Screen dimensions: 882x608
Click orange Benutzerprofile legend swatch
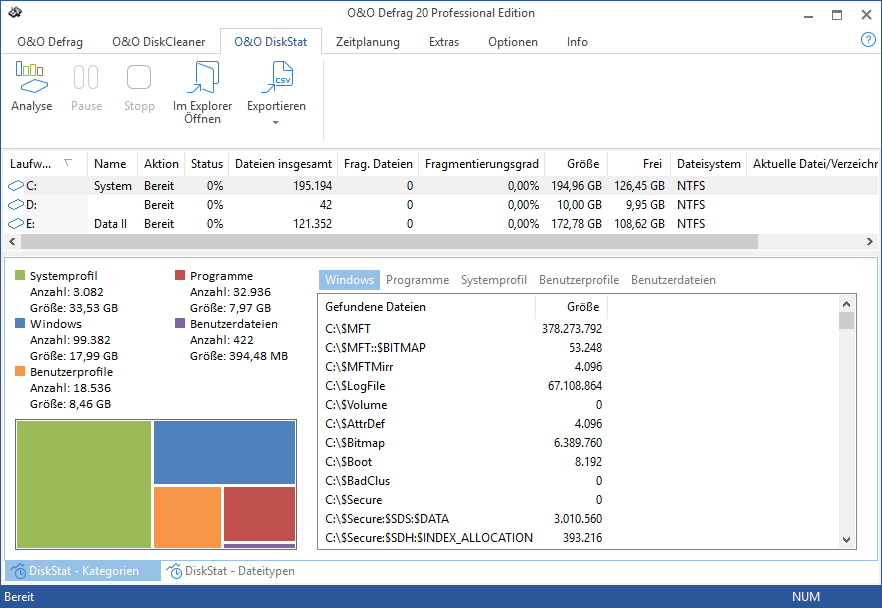(x=20, y=371)
